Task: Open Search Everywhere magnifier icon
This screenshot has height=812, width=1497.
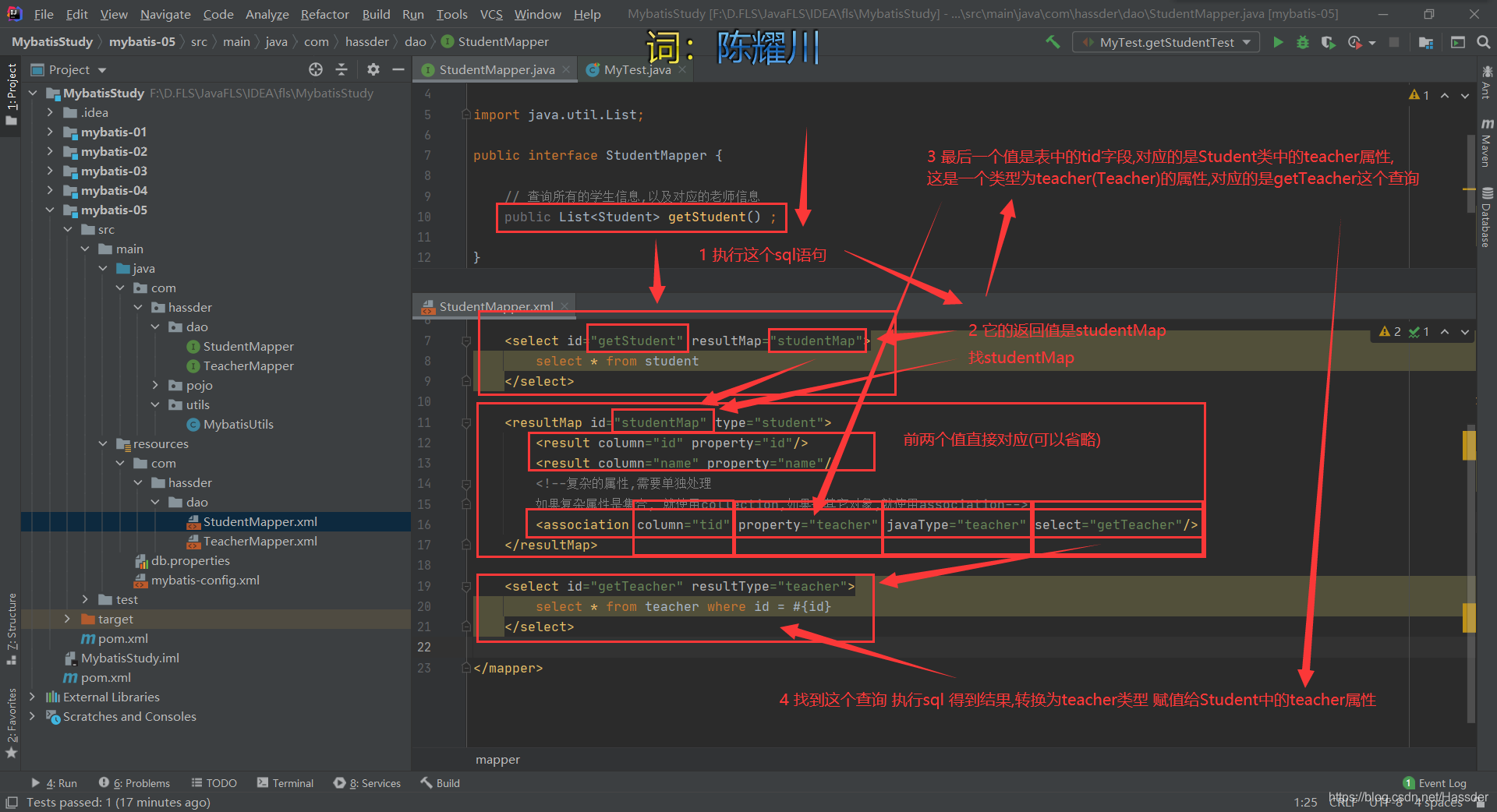Action: (x=1483, y=42)
